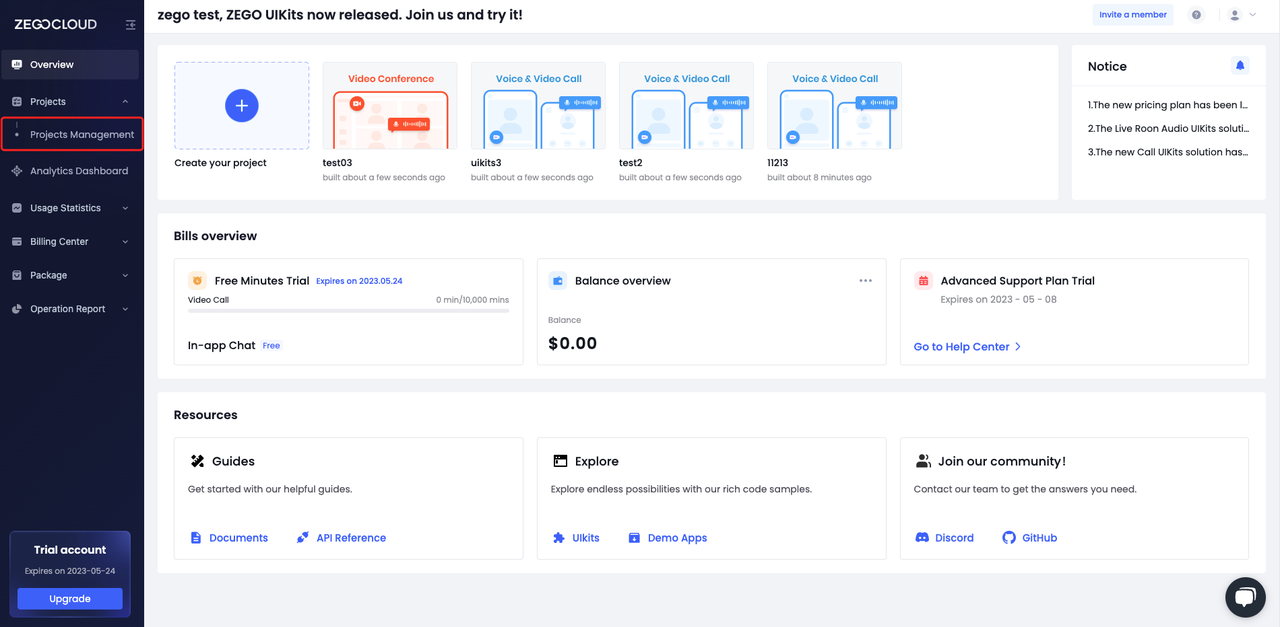Click the Projects menu label

pyautogui.click(x=48, y=102)
